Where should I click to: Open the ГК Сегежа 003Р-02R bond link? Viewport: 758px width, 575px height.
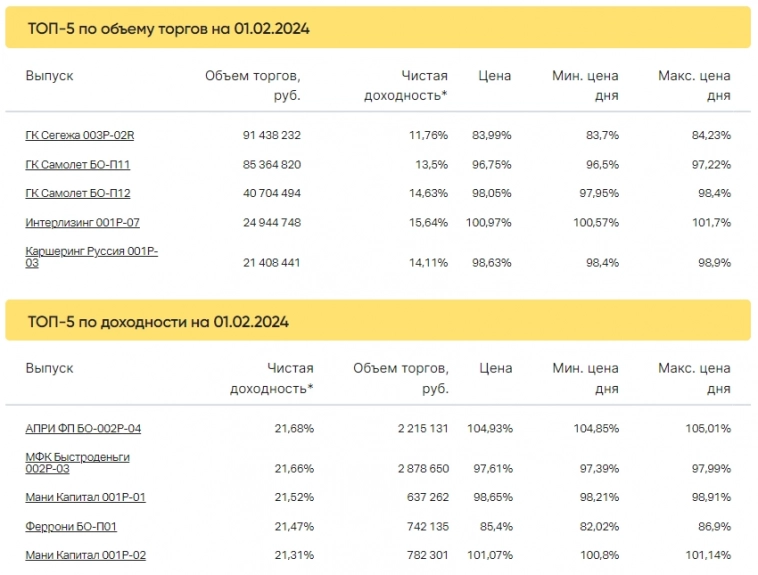pyautogui.click(x=79, y=135)
